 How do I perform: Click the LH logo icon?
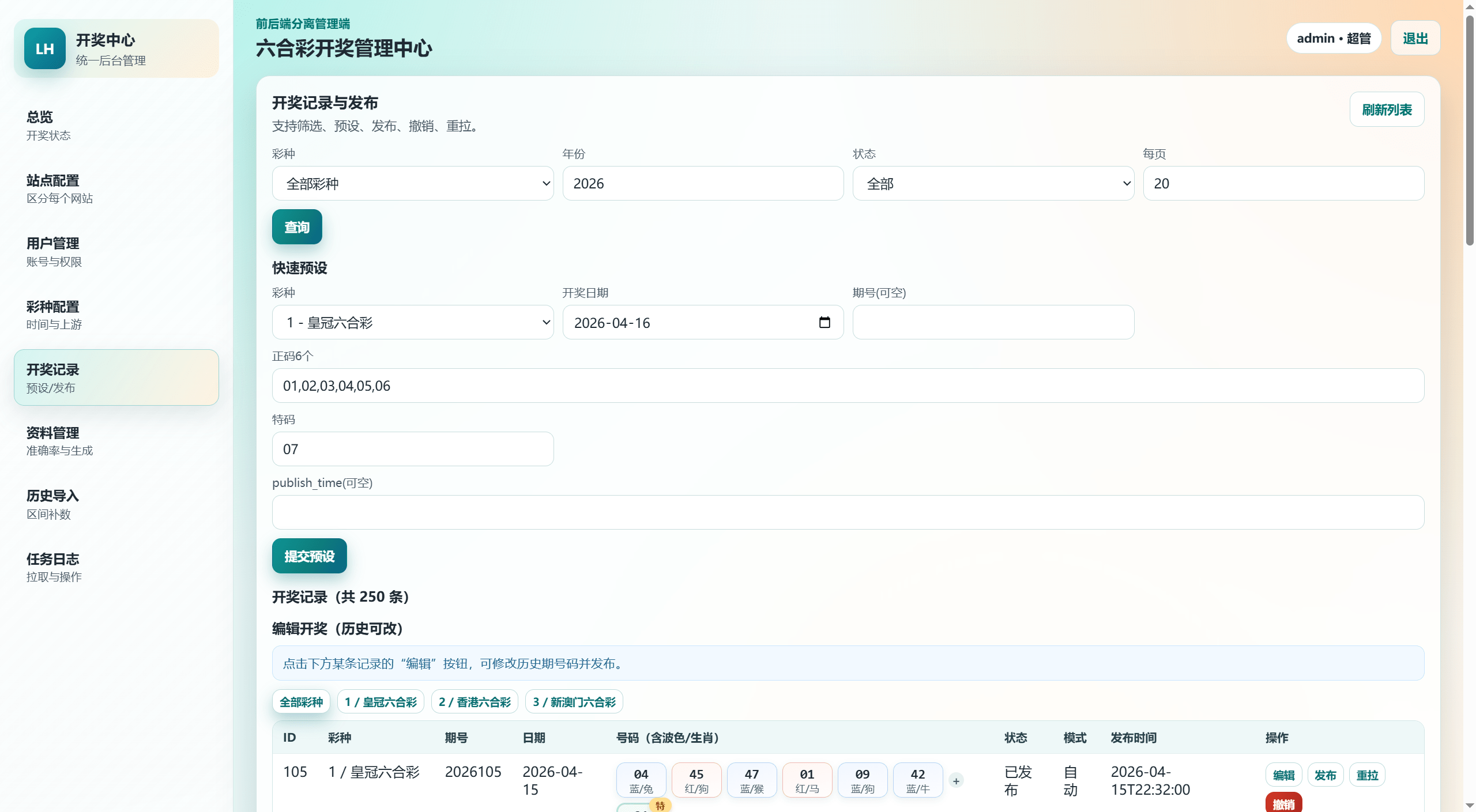(x=45, y=48)
